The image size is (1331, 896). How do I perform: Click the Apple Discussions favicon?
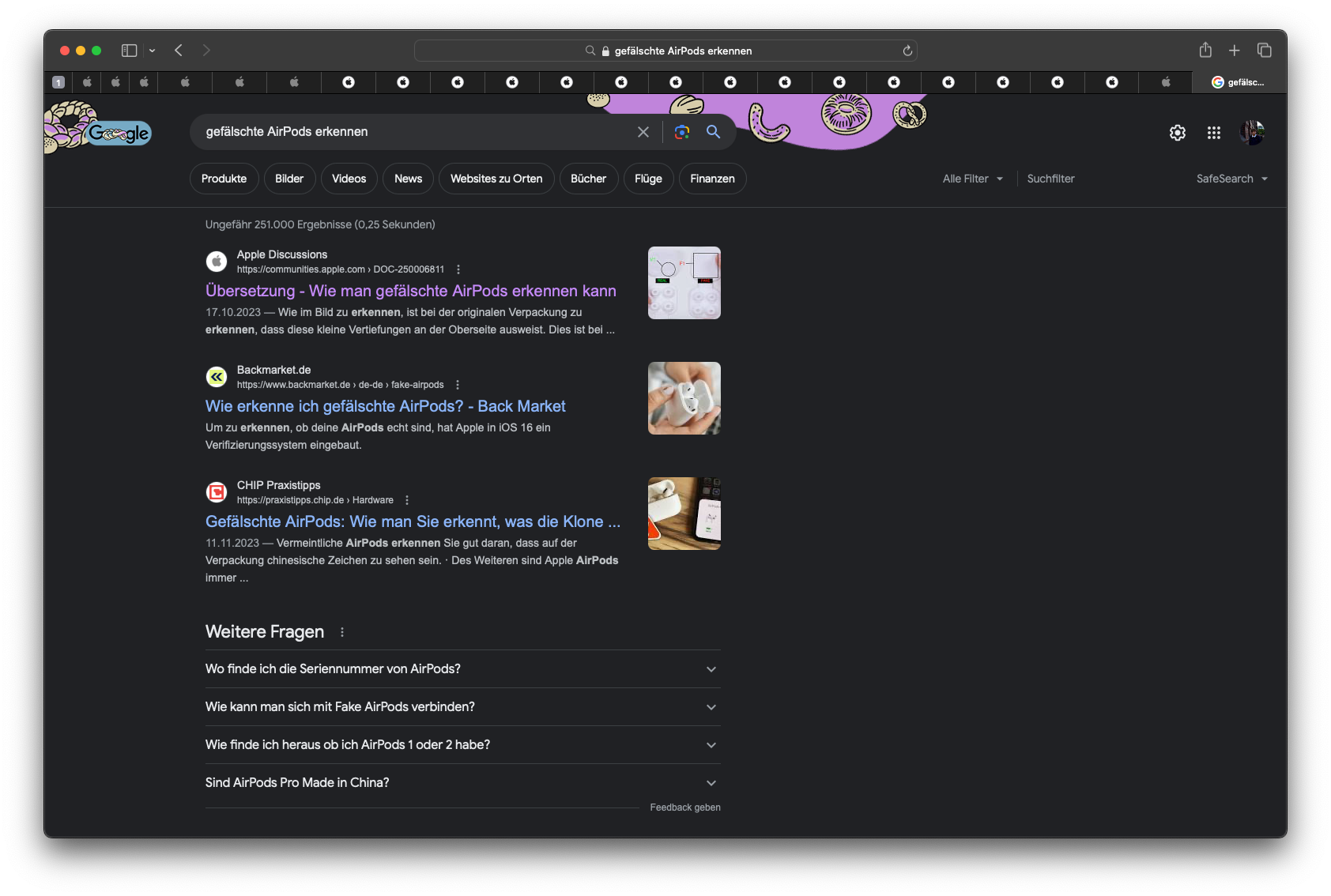[217, 261]
